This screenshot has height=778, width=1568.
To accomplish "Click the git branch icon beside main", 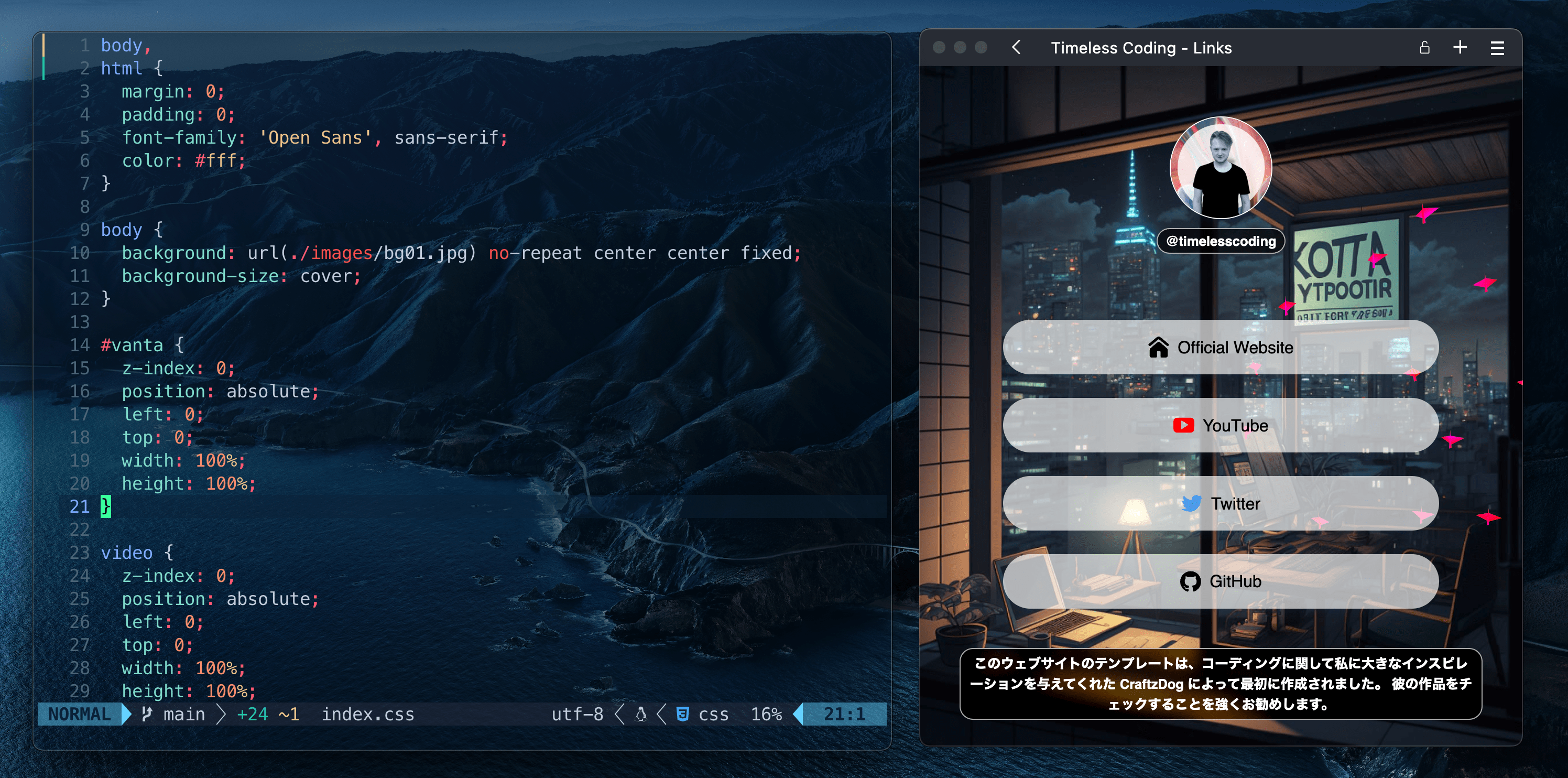I will 147,714.
